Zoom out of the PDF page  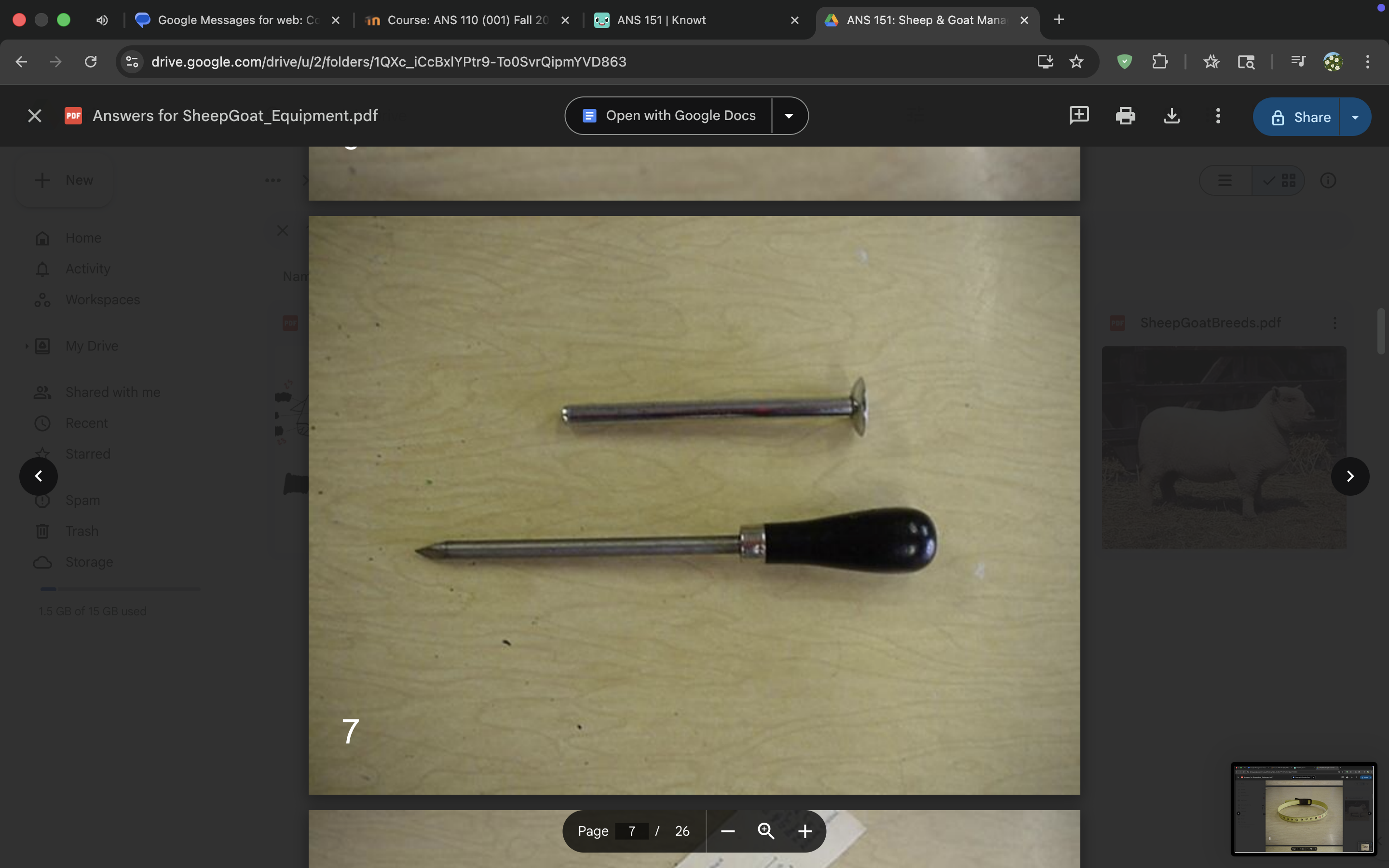pyautogui.click(x=727, y=831)
